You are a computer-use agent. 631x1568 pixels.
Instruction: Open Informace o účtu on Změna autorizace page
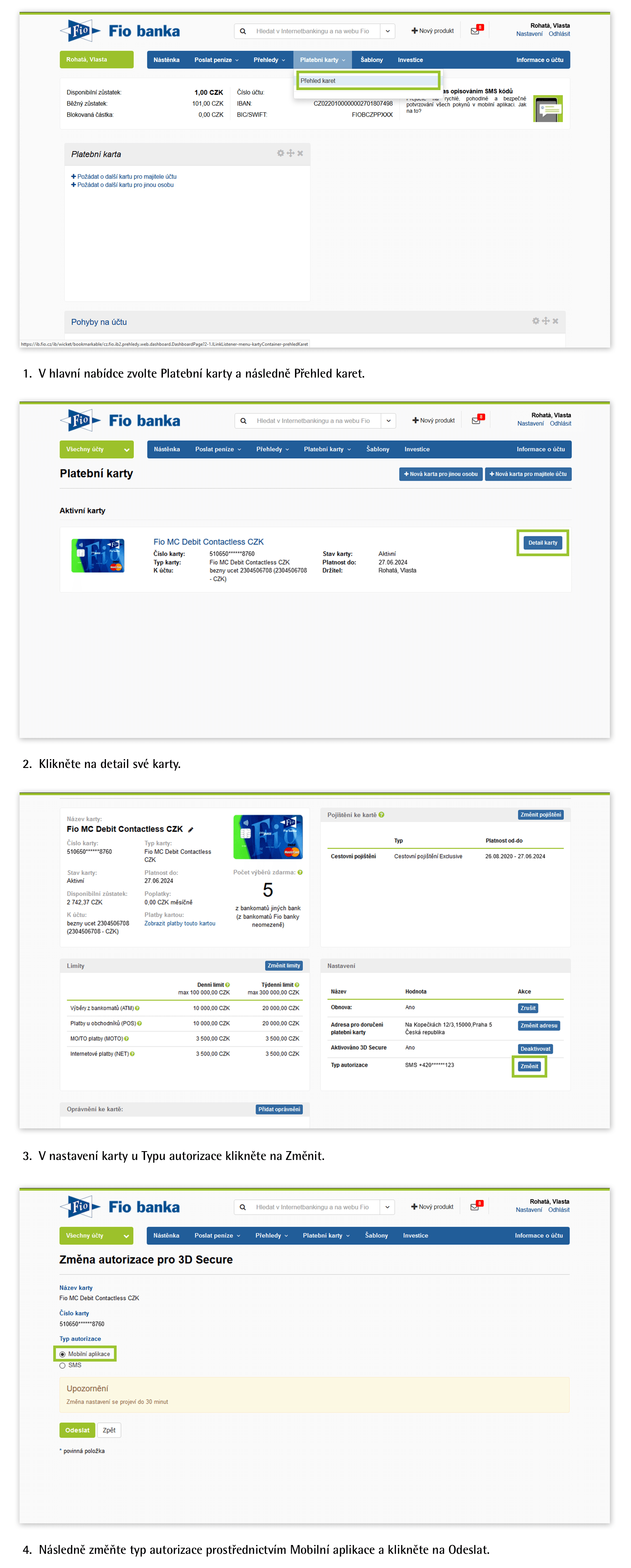coord(539,1236)
